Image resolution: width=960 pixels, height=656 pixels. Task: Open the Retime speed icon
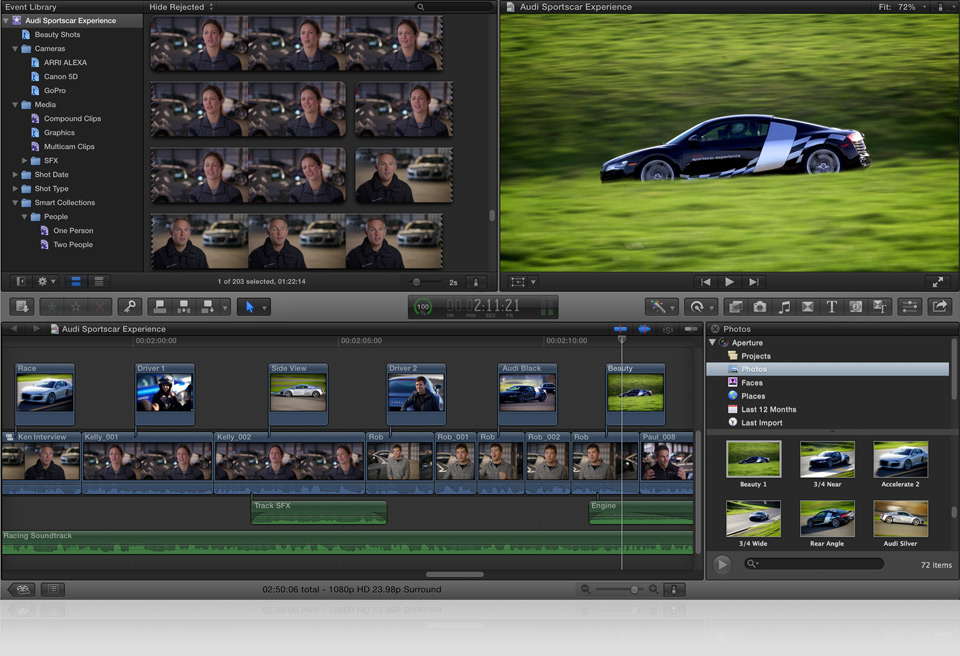point(697,307)
